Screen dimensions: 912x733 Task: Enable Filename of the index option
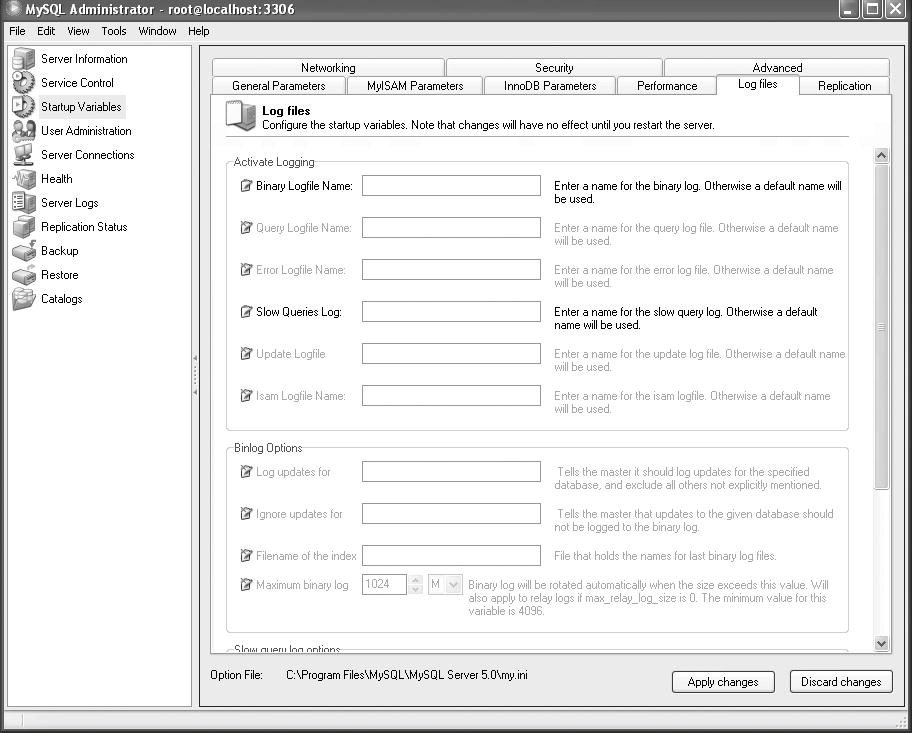point(246,556)
